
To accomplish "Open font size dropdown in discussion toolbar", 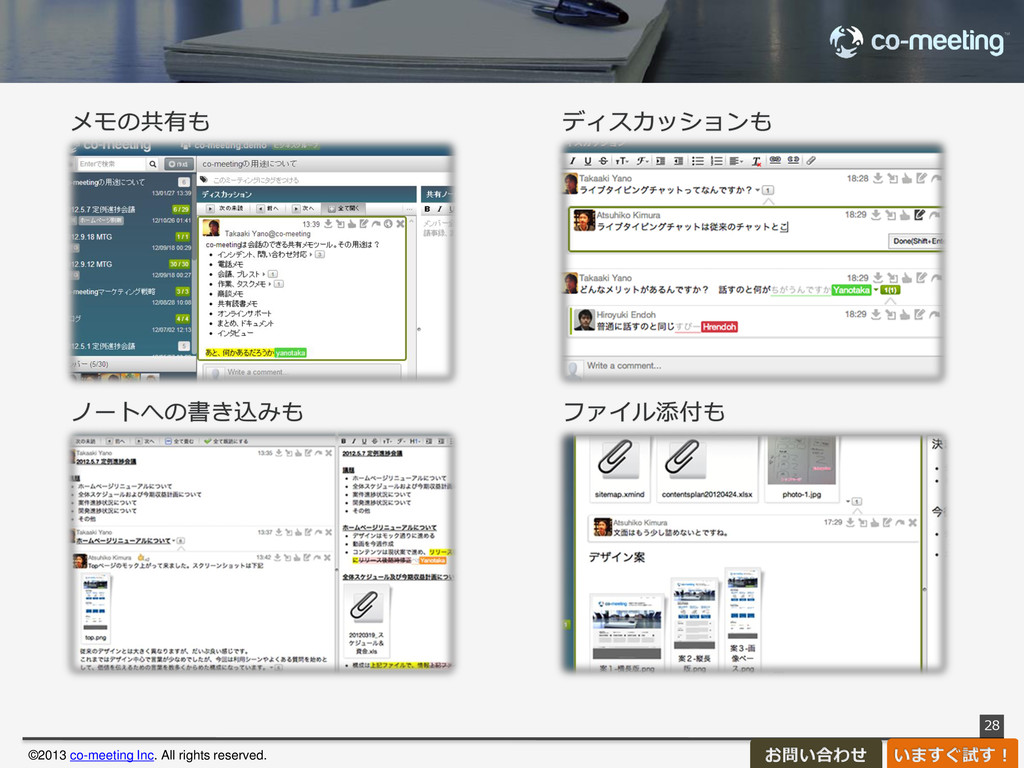I will (622, 161).
